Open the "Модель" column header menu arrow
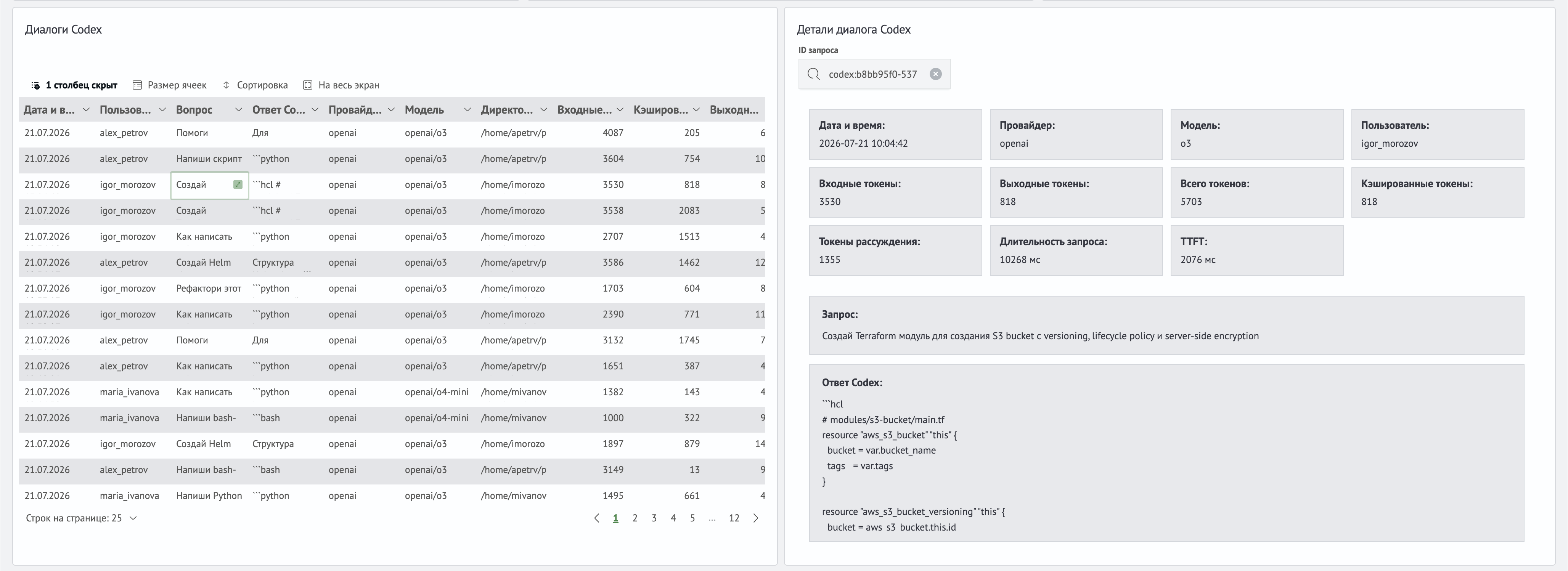 (x=467, y=109)
